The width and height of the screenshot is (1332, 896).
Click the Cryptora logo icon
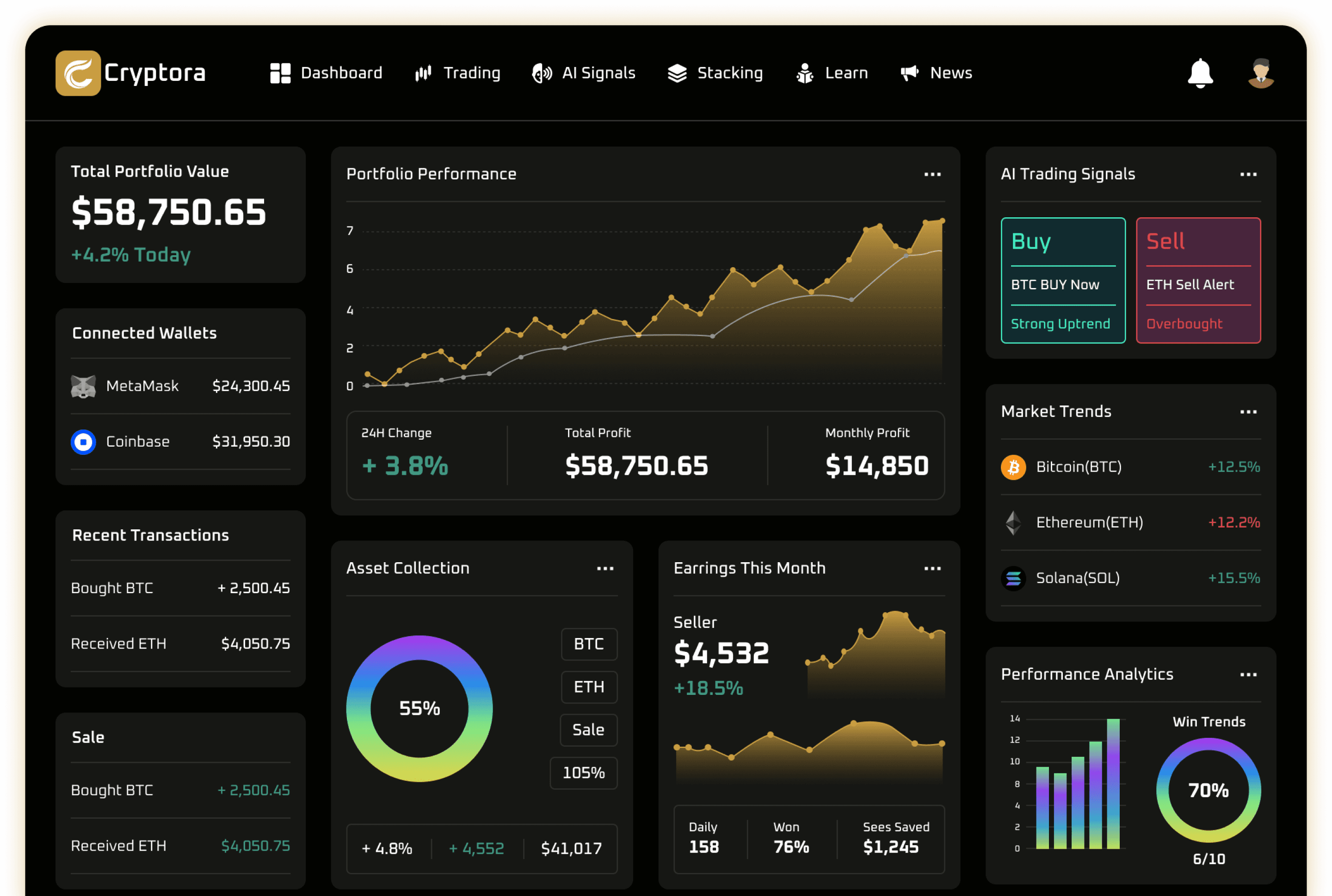pyautogui.click(x=78, y=73)
